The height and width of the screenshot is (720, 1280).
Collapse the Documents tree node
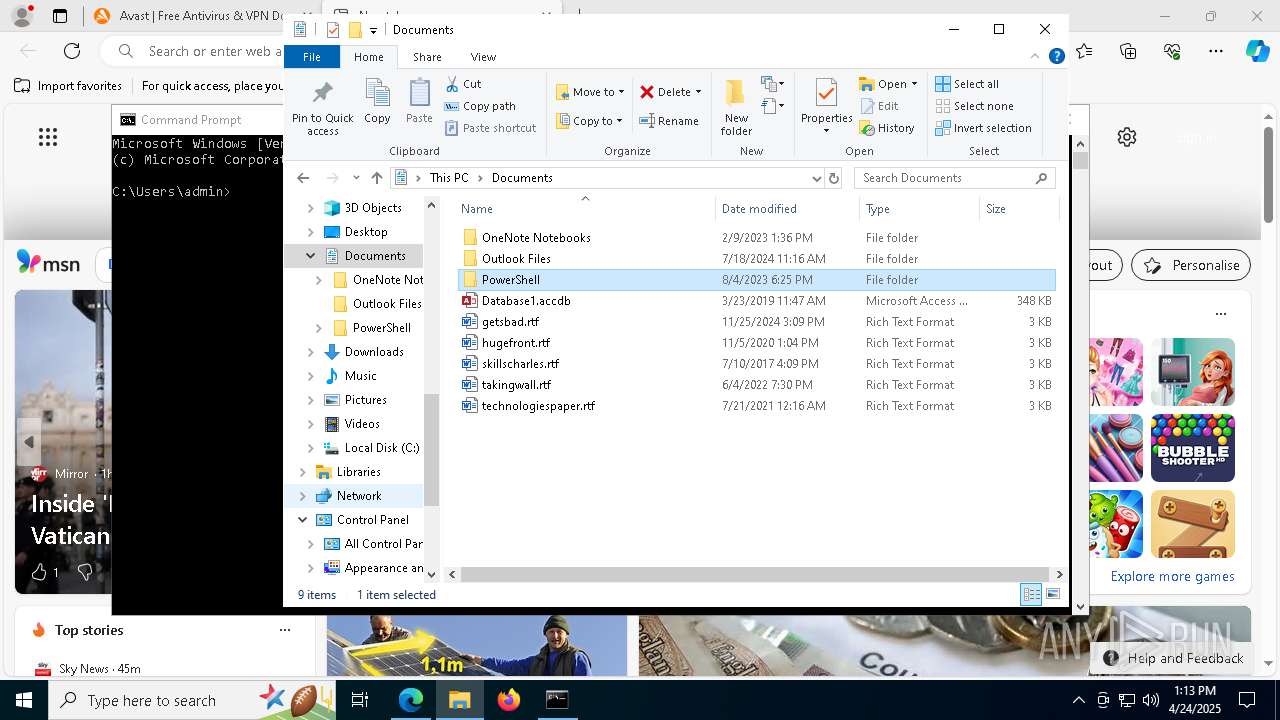coord(310,256)
